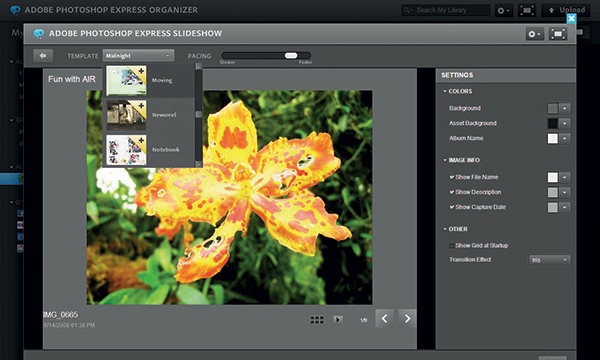Click the Show Capture Date color swatch

click(553, 207)
